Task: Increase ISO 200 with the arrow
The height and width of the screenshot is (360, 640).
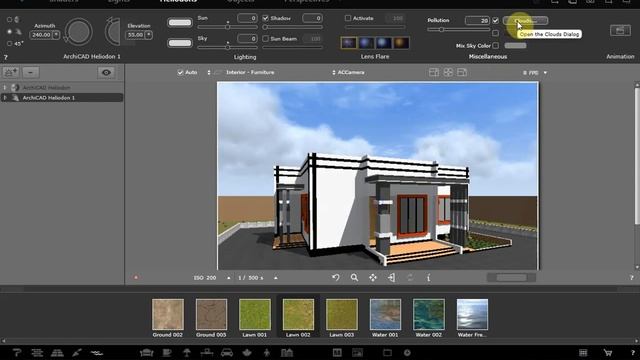Action: (229, 278)
